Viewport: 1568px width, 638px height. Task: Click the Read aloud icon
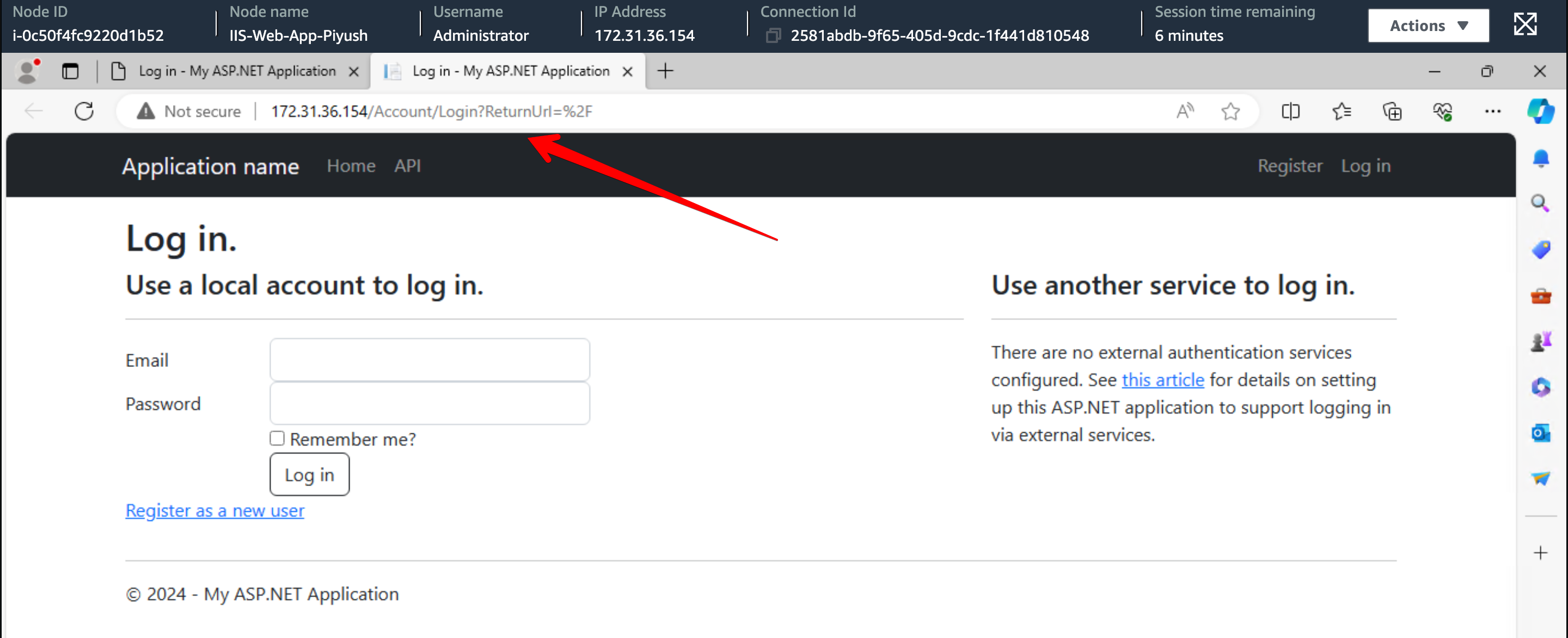(1184, 112)
